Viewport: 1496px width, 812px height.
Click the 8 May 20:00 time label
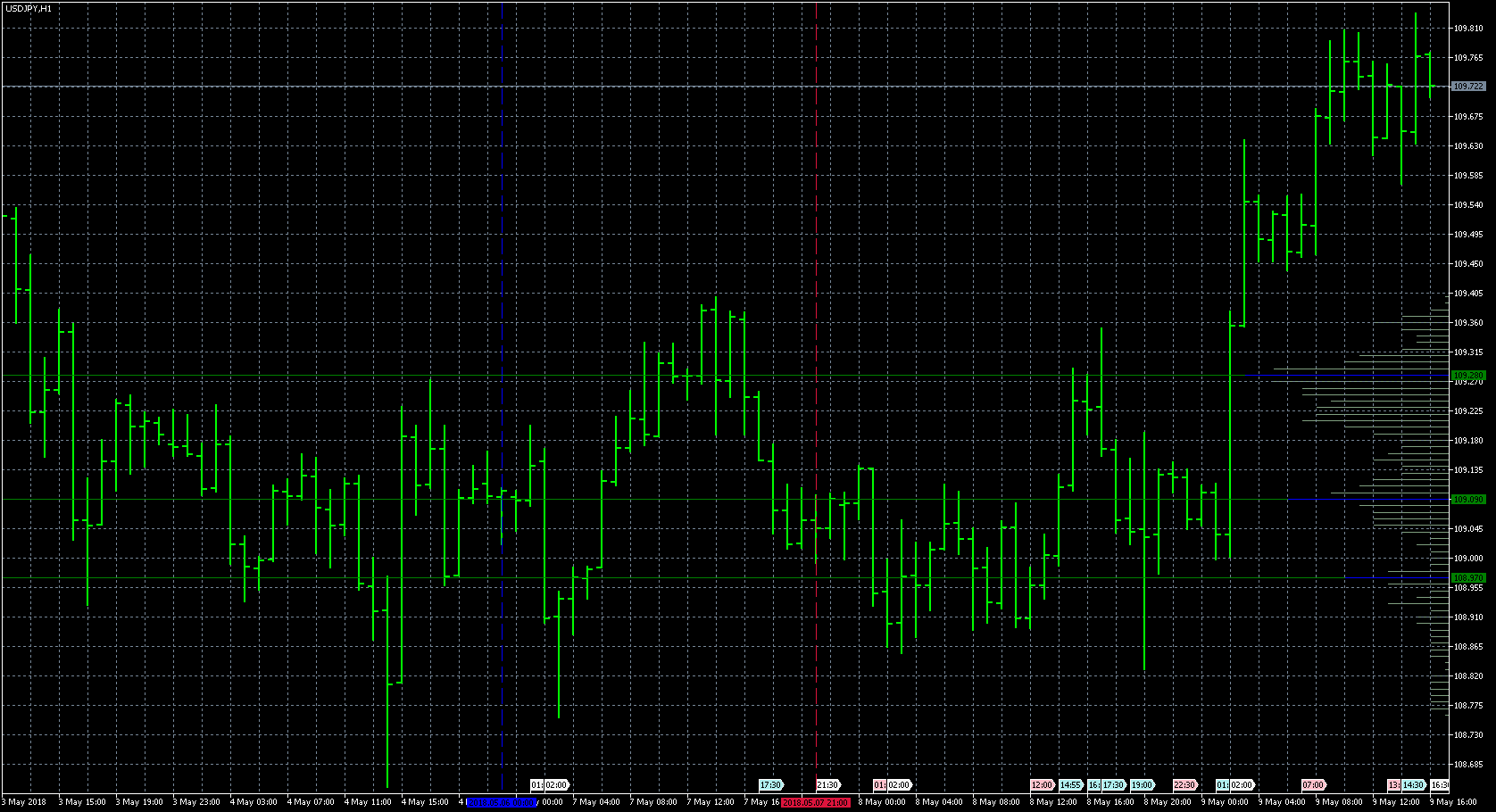pyautogui.click(x=1168, y=802)
